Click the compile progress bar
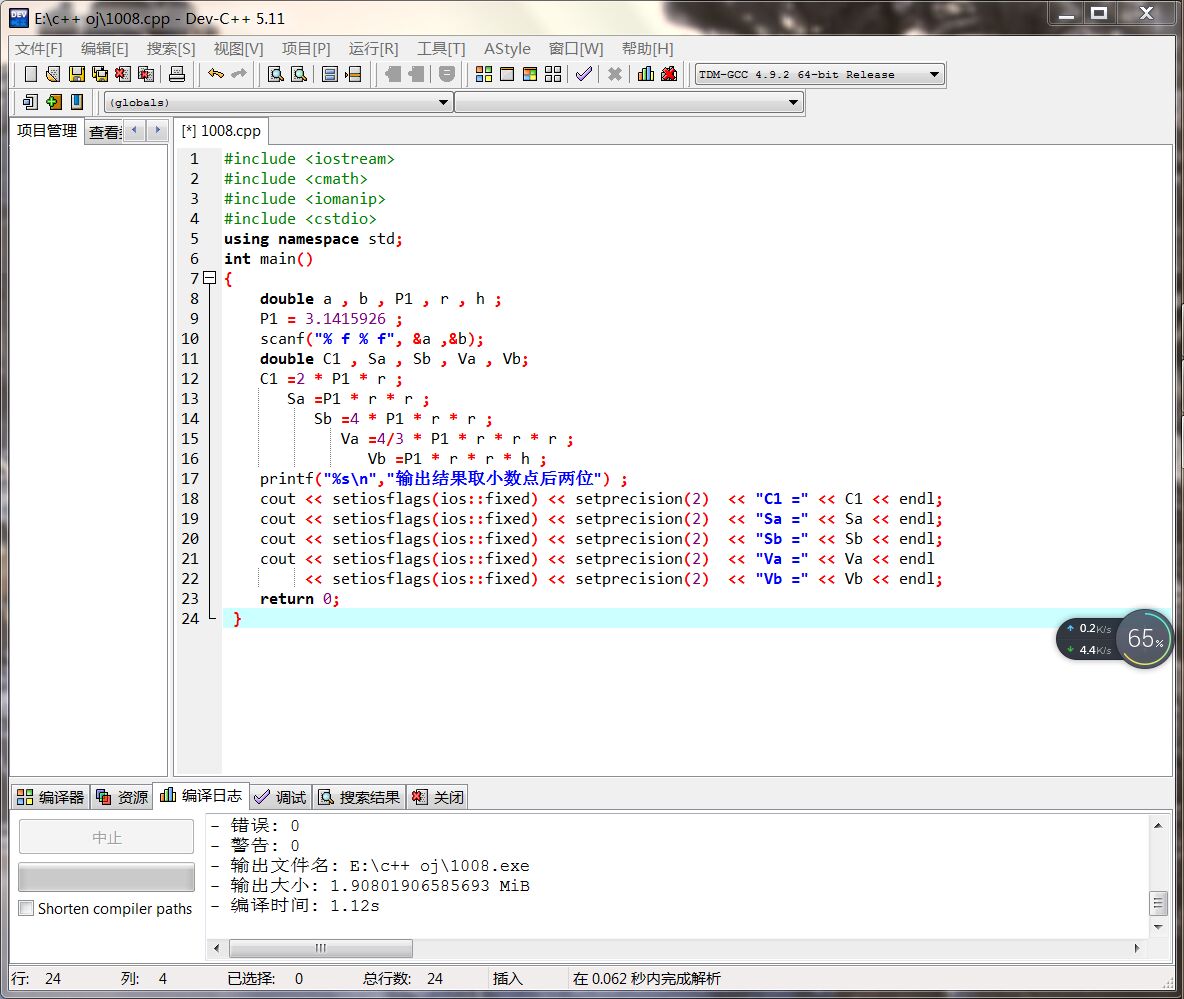 point(106,877)
